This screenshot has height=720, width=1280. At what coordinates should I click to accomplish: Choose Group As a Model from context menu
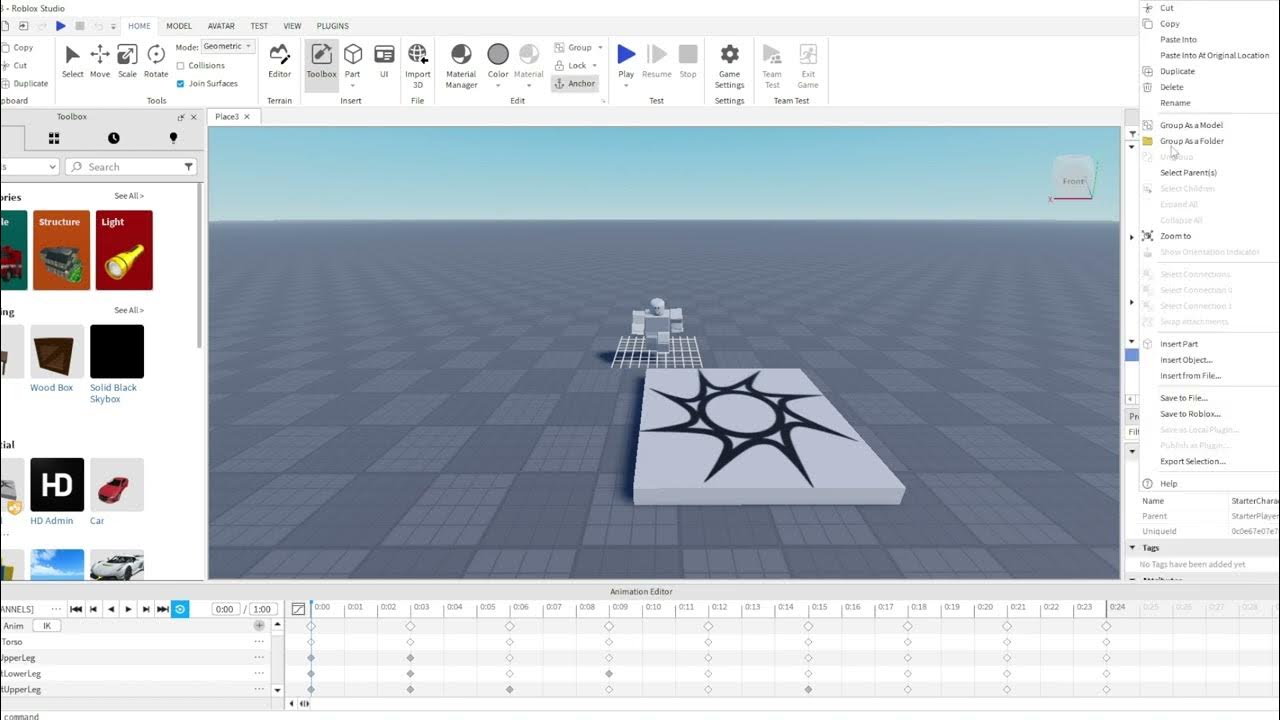point(1190,124)
